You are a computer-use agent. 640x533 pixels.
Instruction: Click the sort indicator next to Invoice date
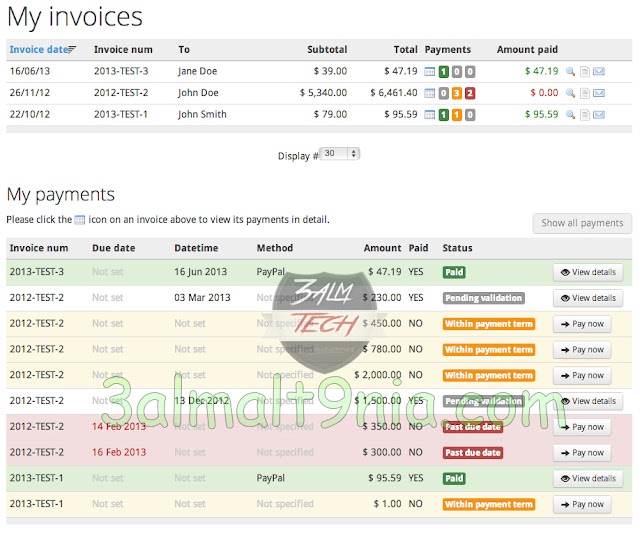click(72, 49)
